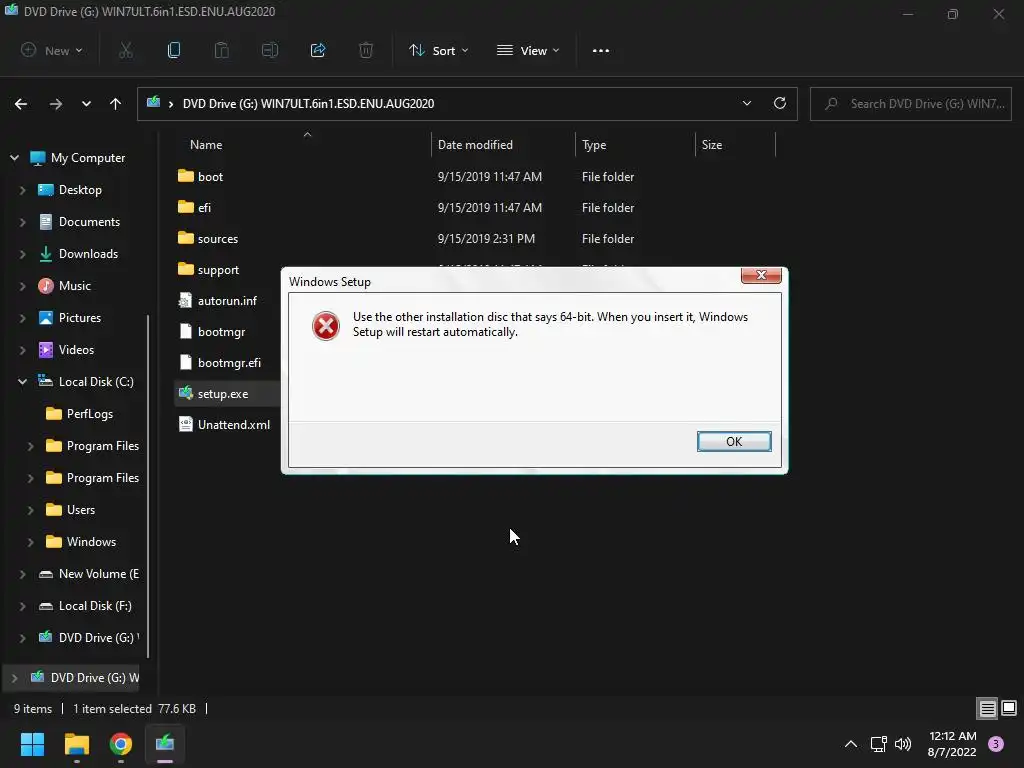This screenshot has width=1024, height=768.
Task: Click the Share icon in toolbar
Action: (318, 50)
